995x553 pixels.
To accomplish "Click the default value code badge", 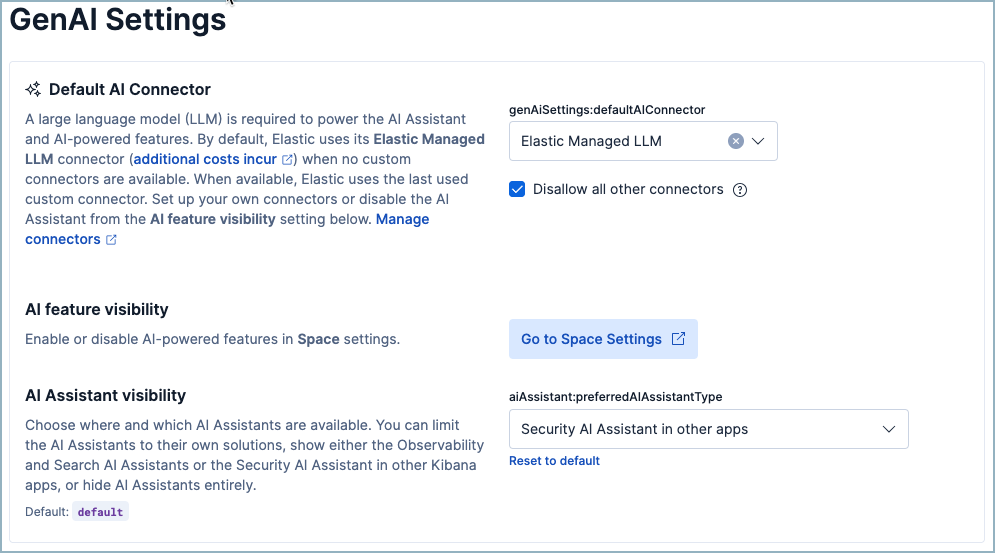I will pos(100,512).
